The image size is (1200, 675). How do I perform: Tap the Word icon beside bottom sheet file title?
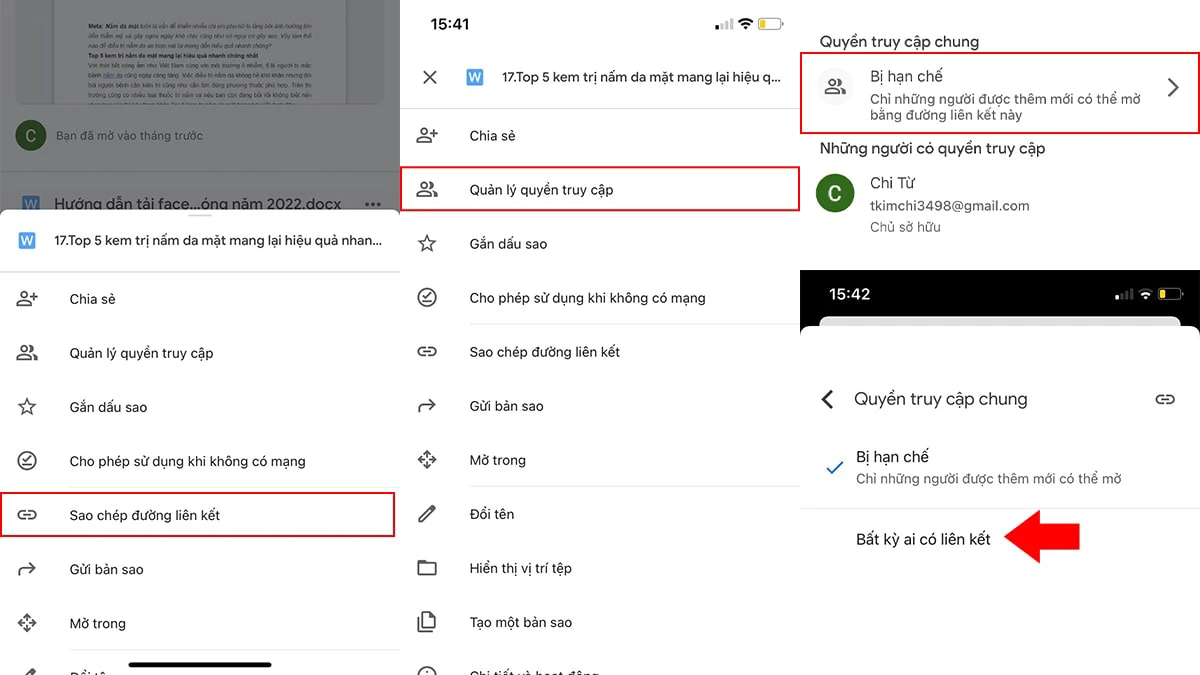[27, 241]
